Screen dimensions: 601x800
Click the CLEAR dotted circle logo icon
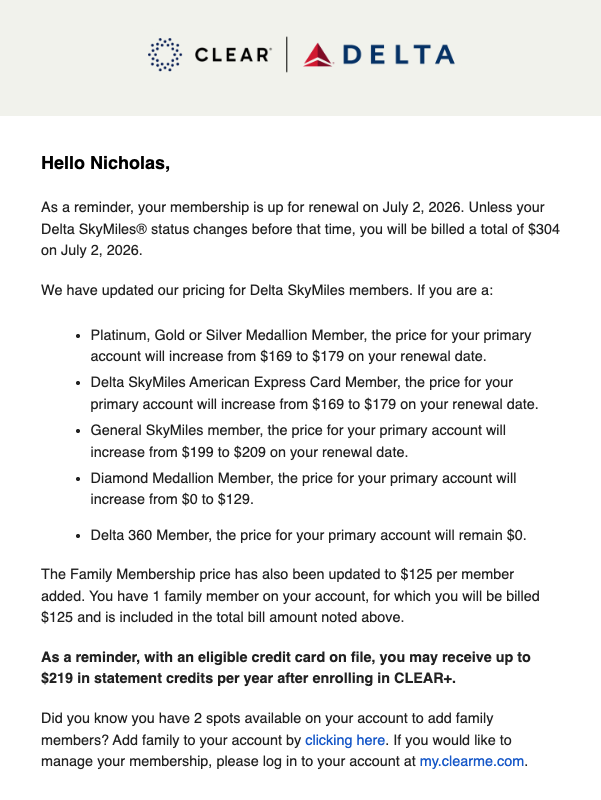click(164, 54)
